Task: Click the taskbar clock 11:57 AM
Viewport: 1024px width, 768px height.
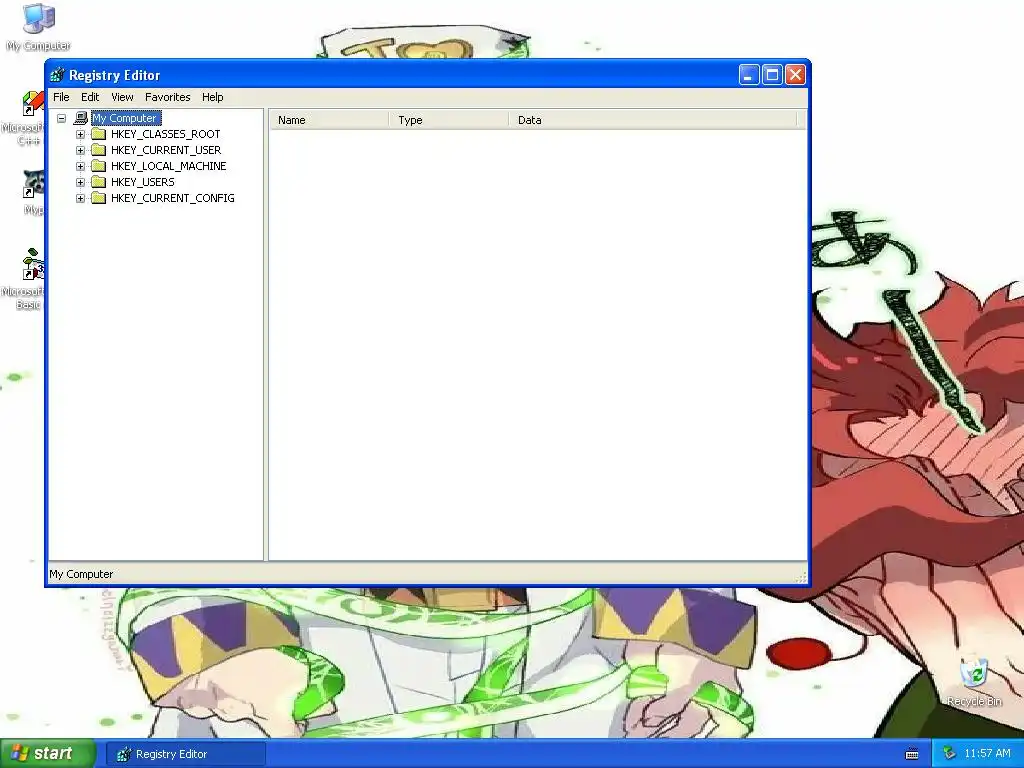Action: pos(987,754)
